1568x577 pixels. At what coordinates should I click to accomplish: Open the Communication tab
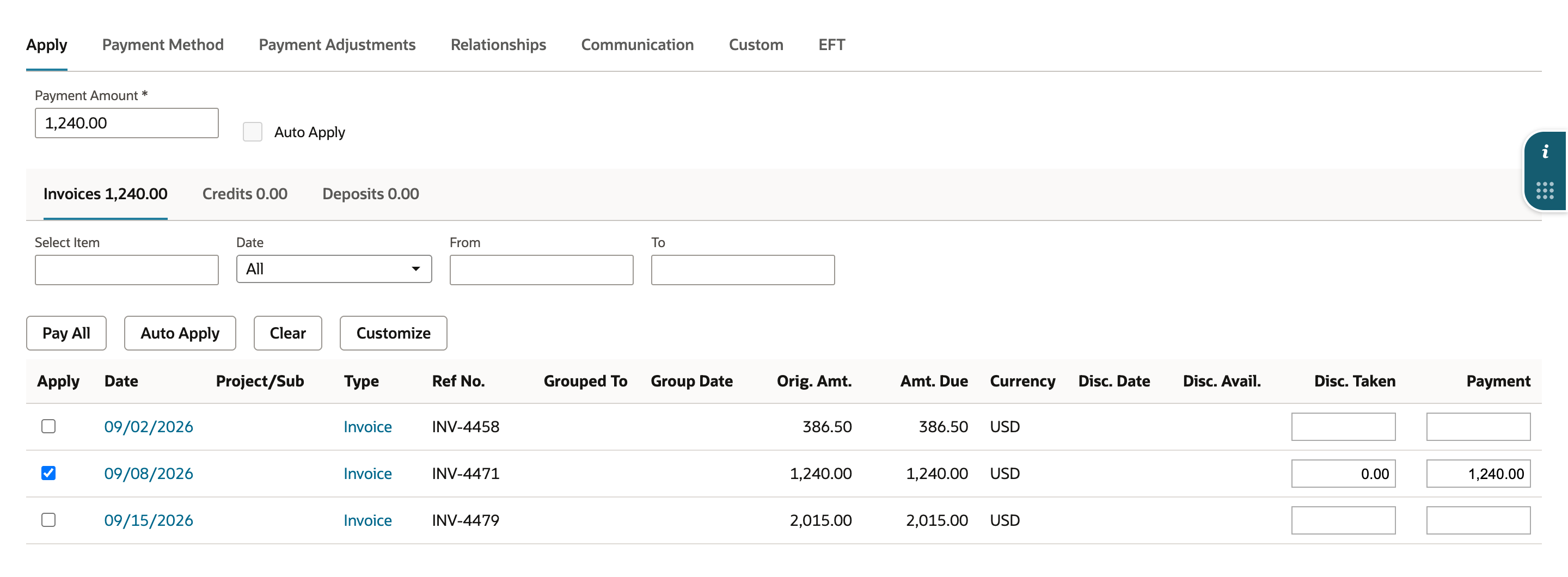(638, 45)
